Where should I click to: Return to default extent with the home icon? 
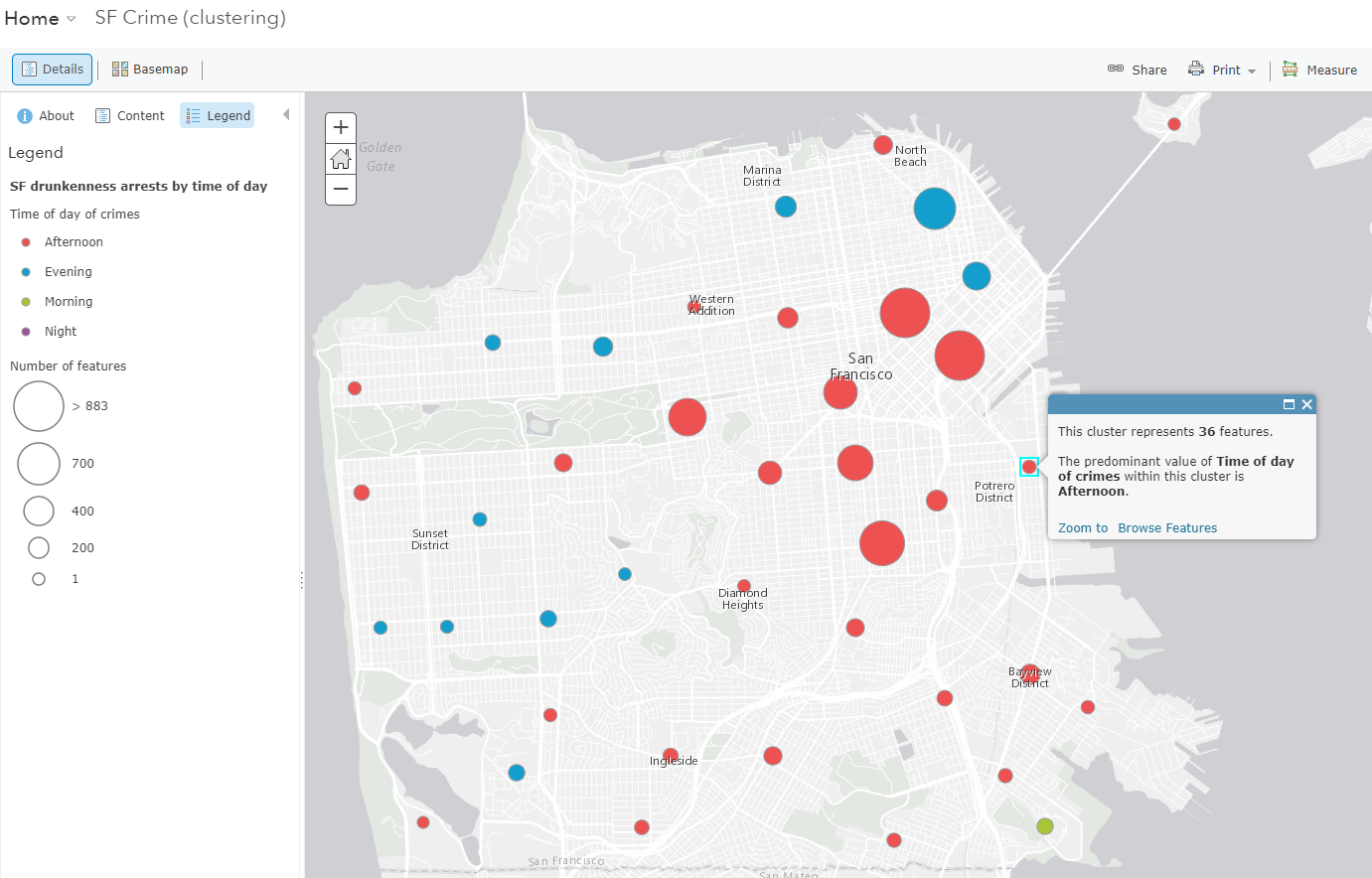pyautogui.click(x=341, y=159)
